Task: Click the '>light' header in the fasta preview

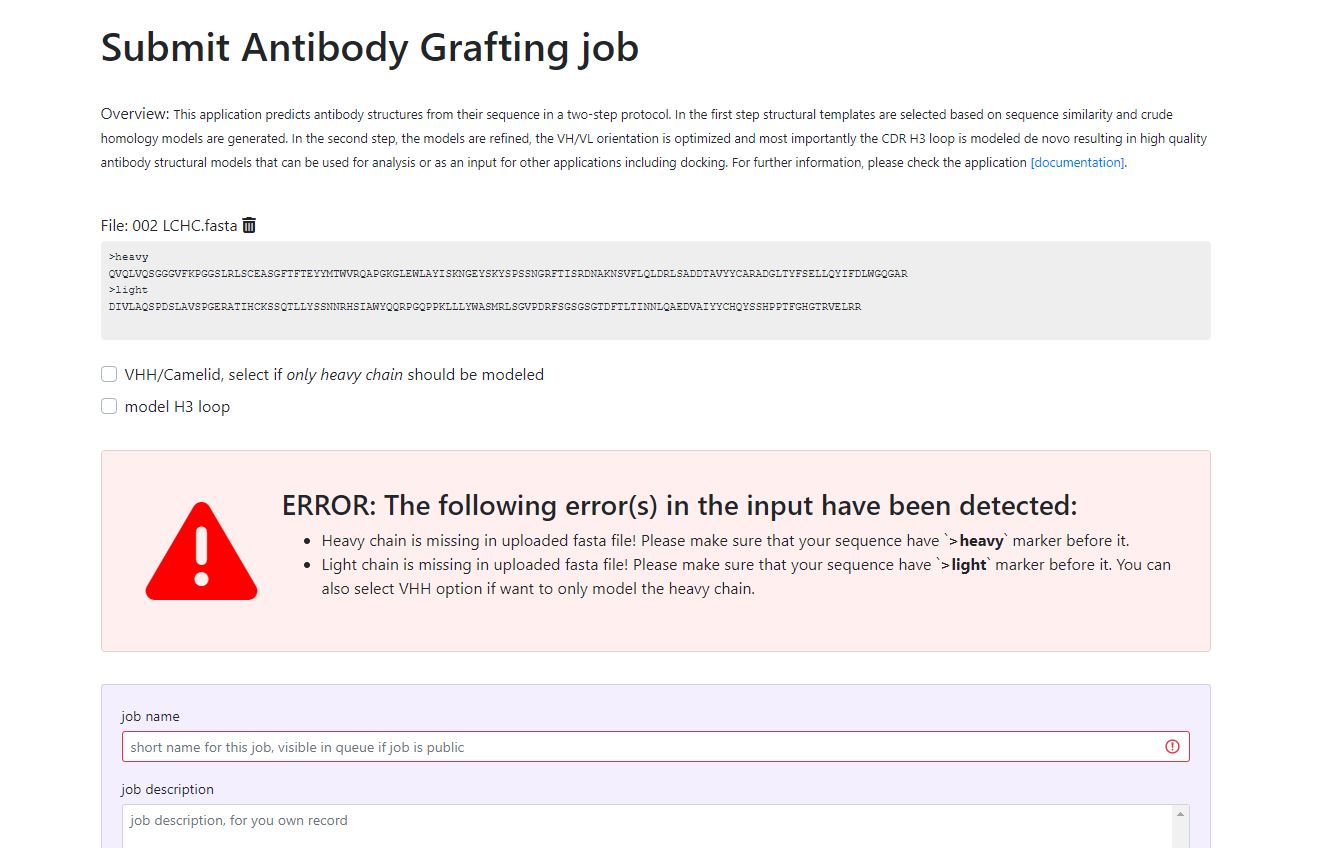Action: tap(129, 290)
